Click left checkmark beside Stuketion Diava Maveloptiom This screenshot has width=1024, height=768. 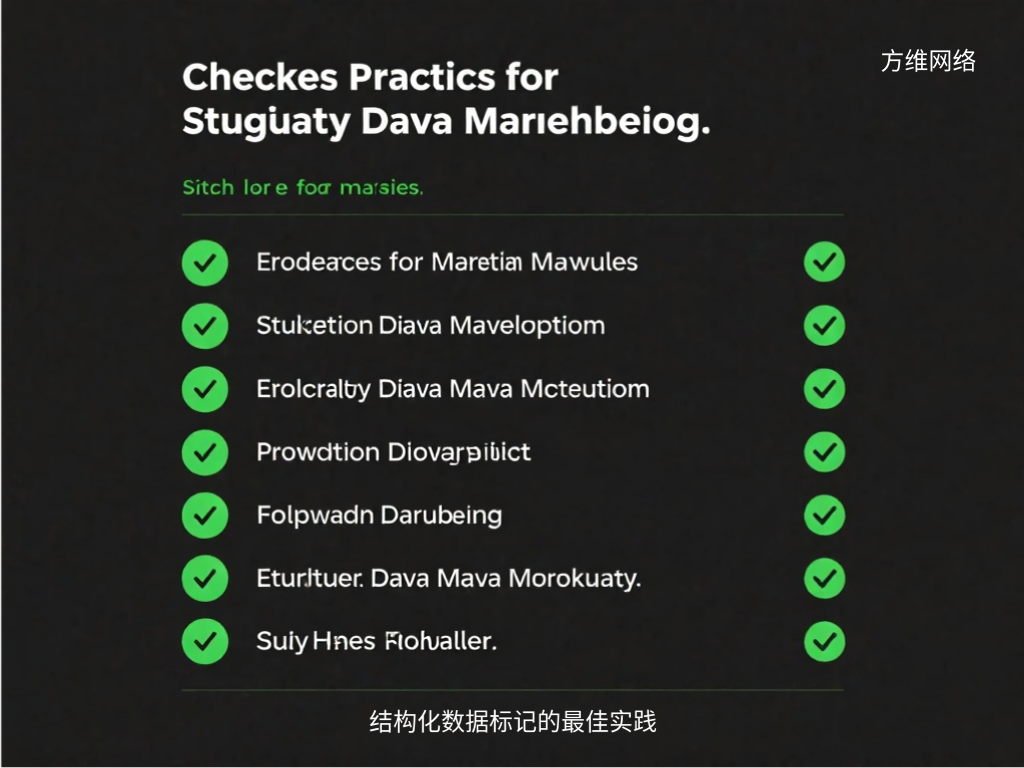point(205,326)
